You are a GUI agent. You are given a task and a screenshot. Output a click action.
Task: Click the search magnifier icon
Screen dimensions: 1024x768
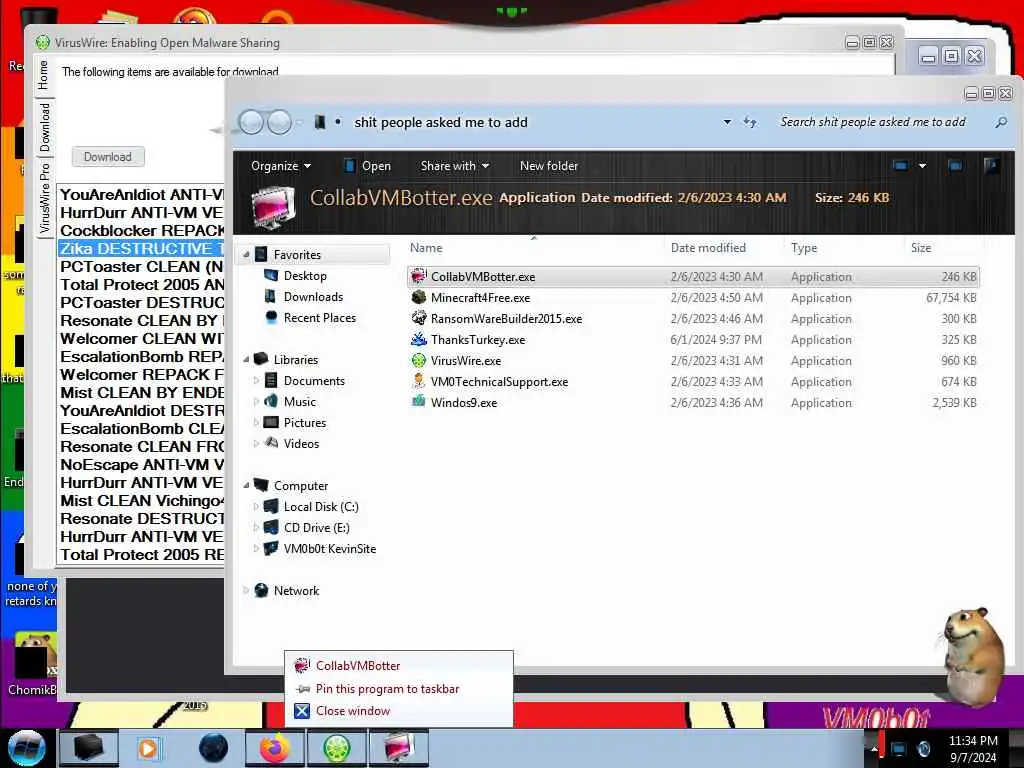point(1000,122)
